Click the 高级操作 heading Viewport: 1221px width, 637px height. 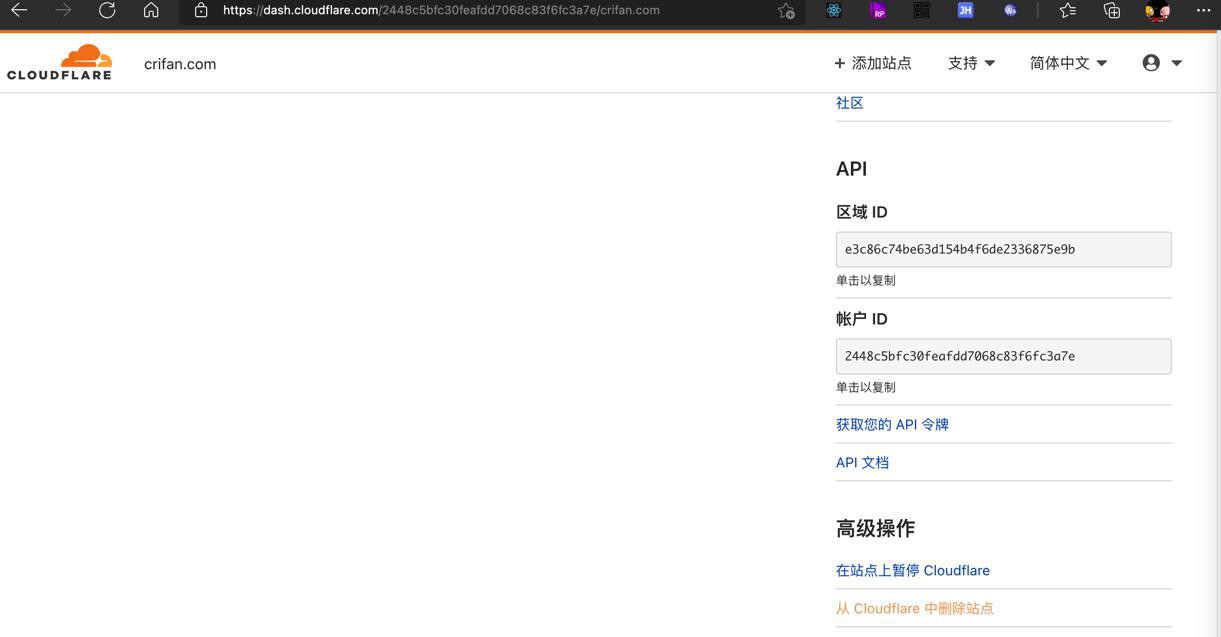click(x=875, y=528)
